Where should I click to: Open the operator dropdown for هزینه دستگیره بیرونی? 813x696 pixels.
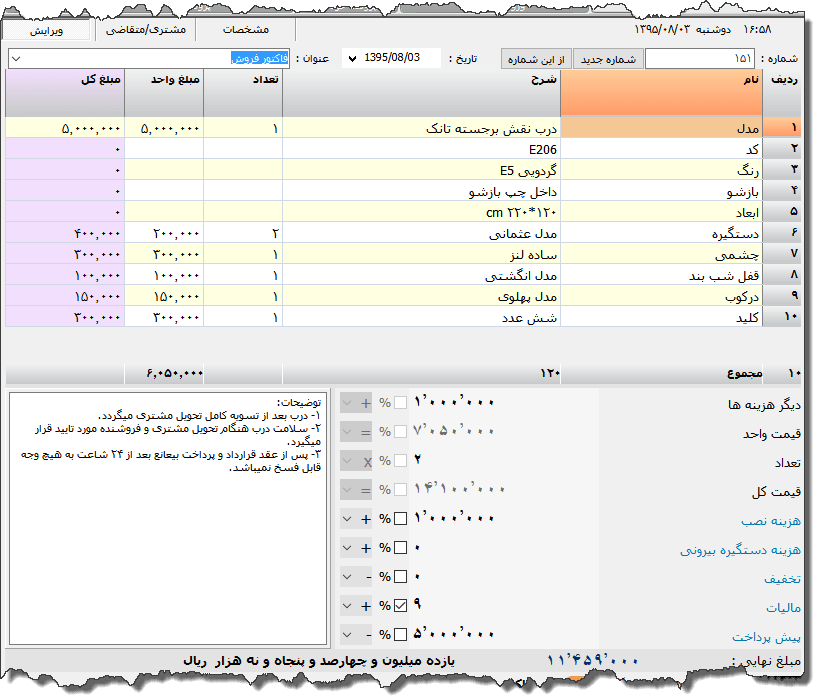[346, 548]
